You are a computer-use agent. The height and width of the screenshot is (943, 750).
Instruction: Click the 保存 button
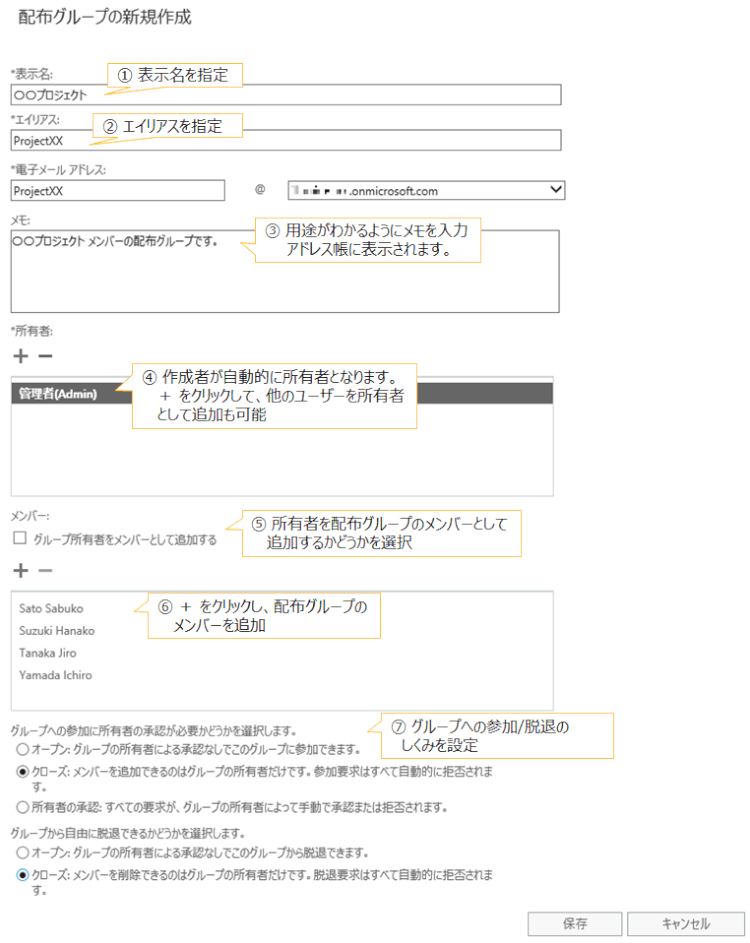pos(575,924)
